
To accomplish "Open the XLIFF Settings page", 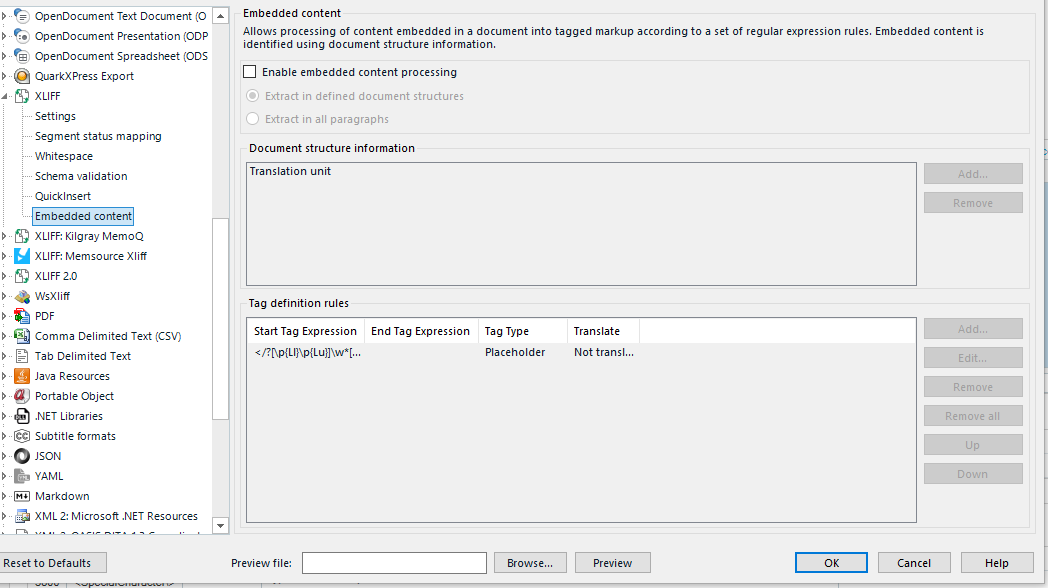I will pos(55,116).
